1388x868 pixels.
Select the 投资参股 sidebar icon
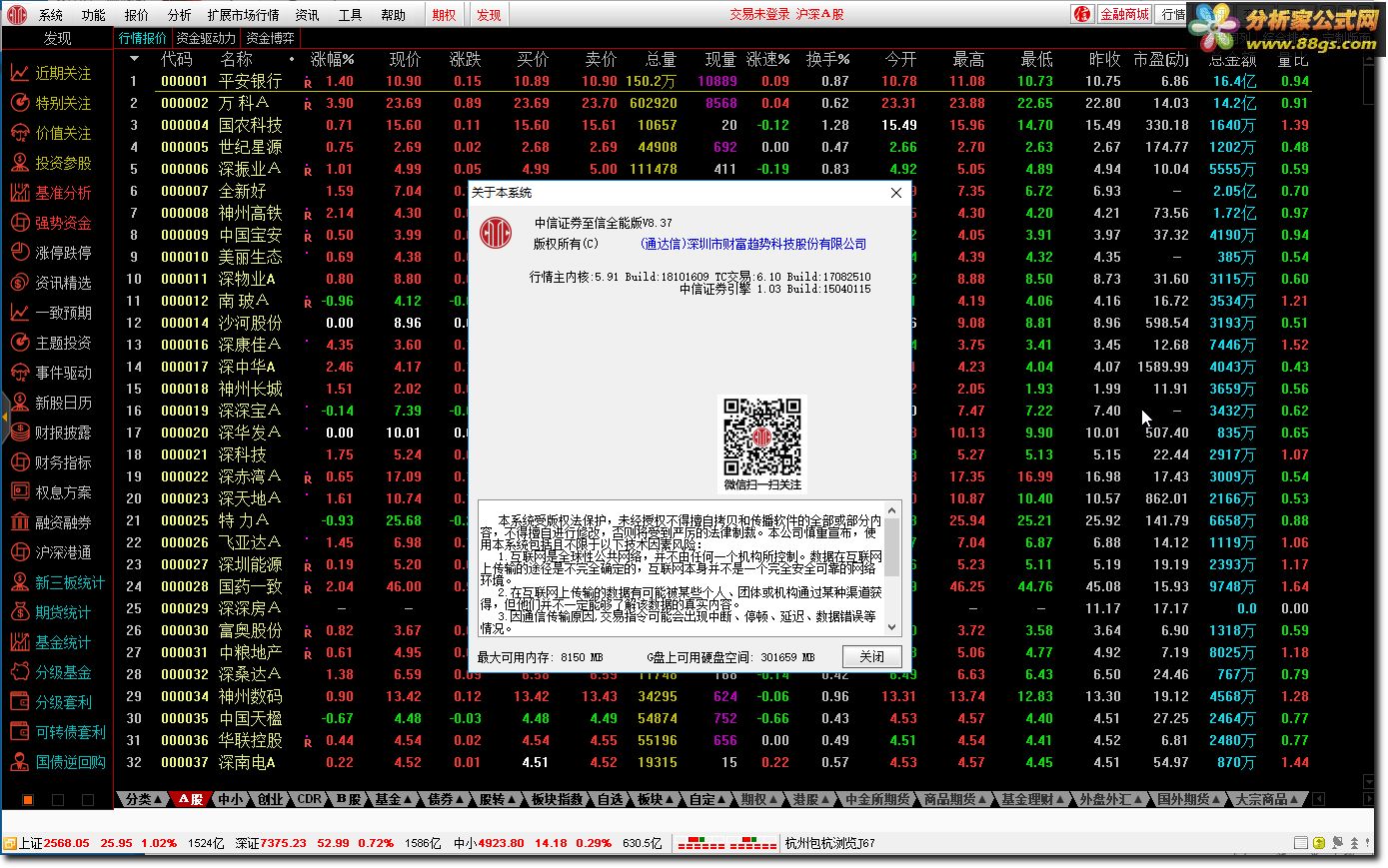(19, 163)
